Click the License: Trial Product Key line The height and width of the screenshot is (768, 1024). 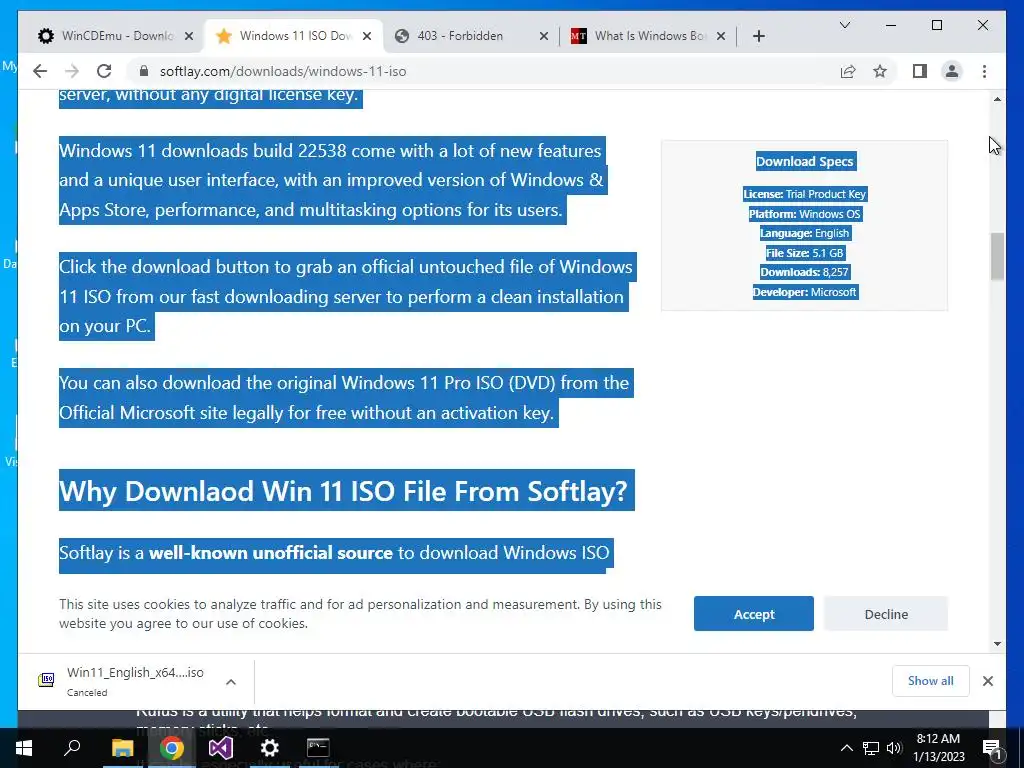(x=805, y=194)
